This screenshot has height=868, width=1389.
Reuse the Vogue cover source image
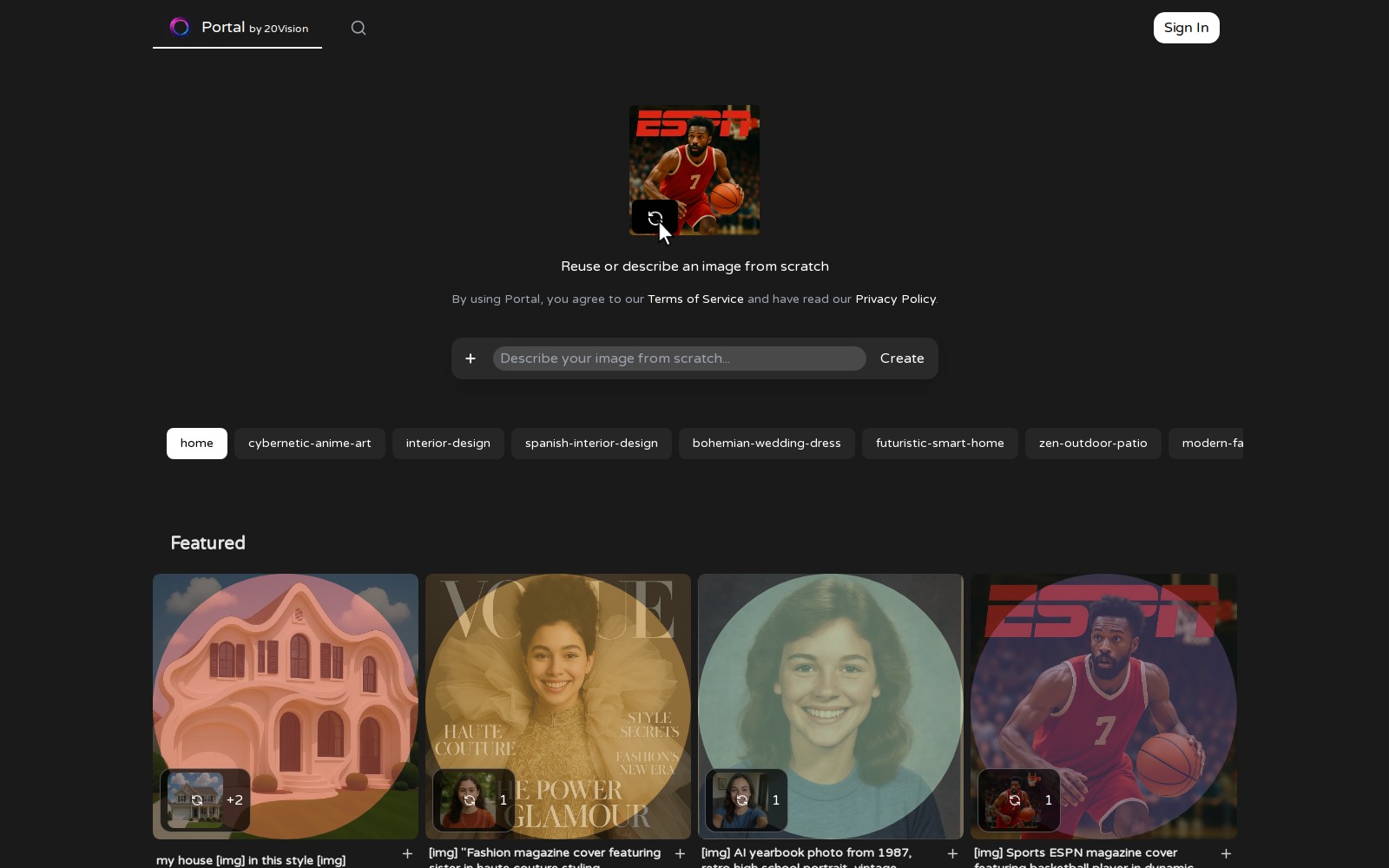470,800
